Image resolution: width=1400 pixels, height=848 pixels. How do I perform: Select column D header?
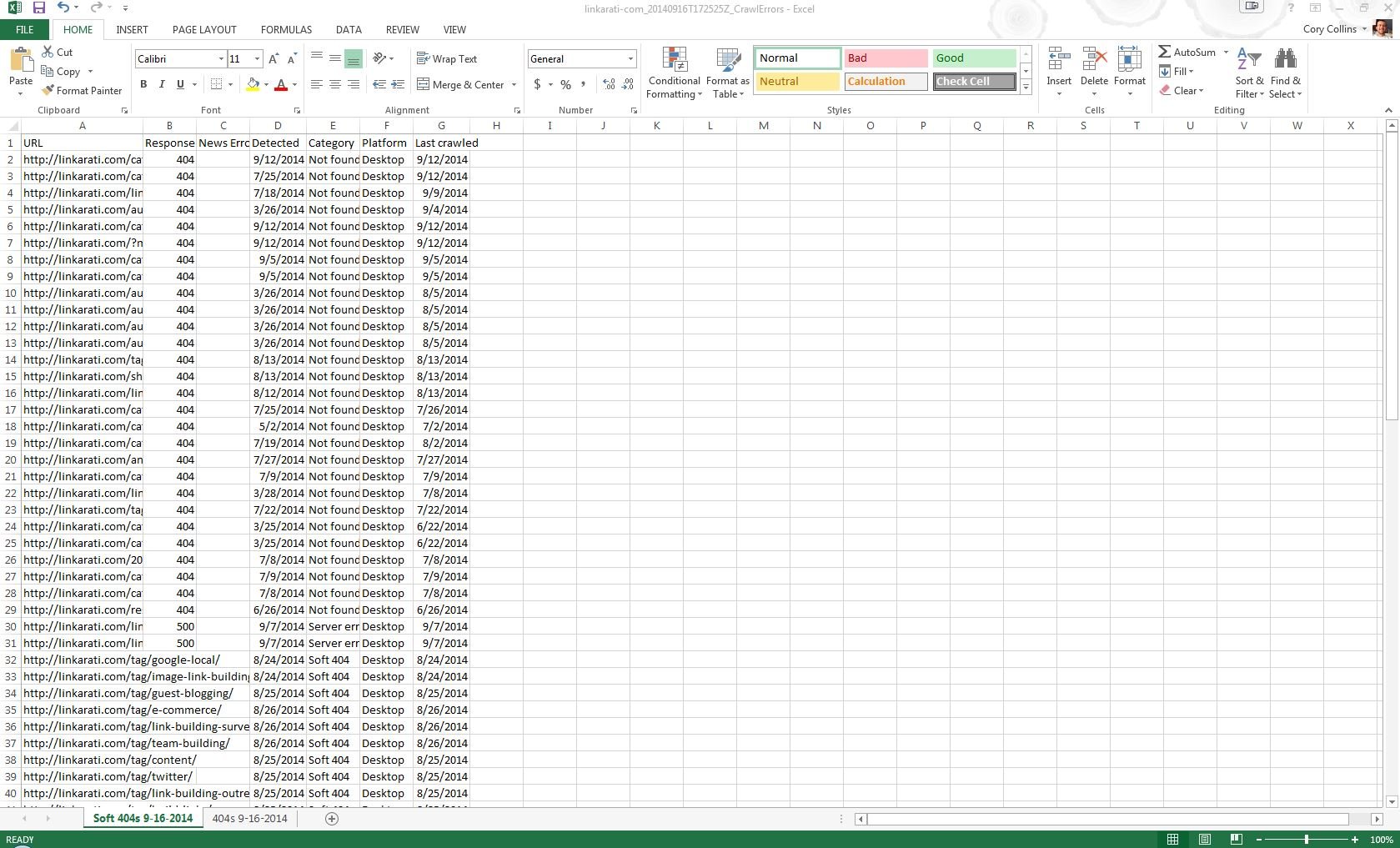(x=278, y=126)
